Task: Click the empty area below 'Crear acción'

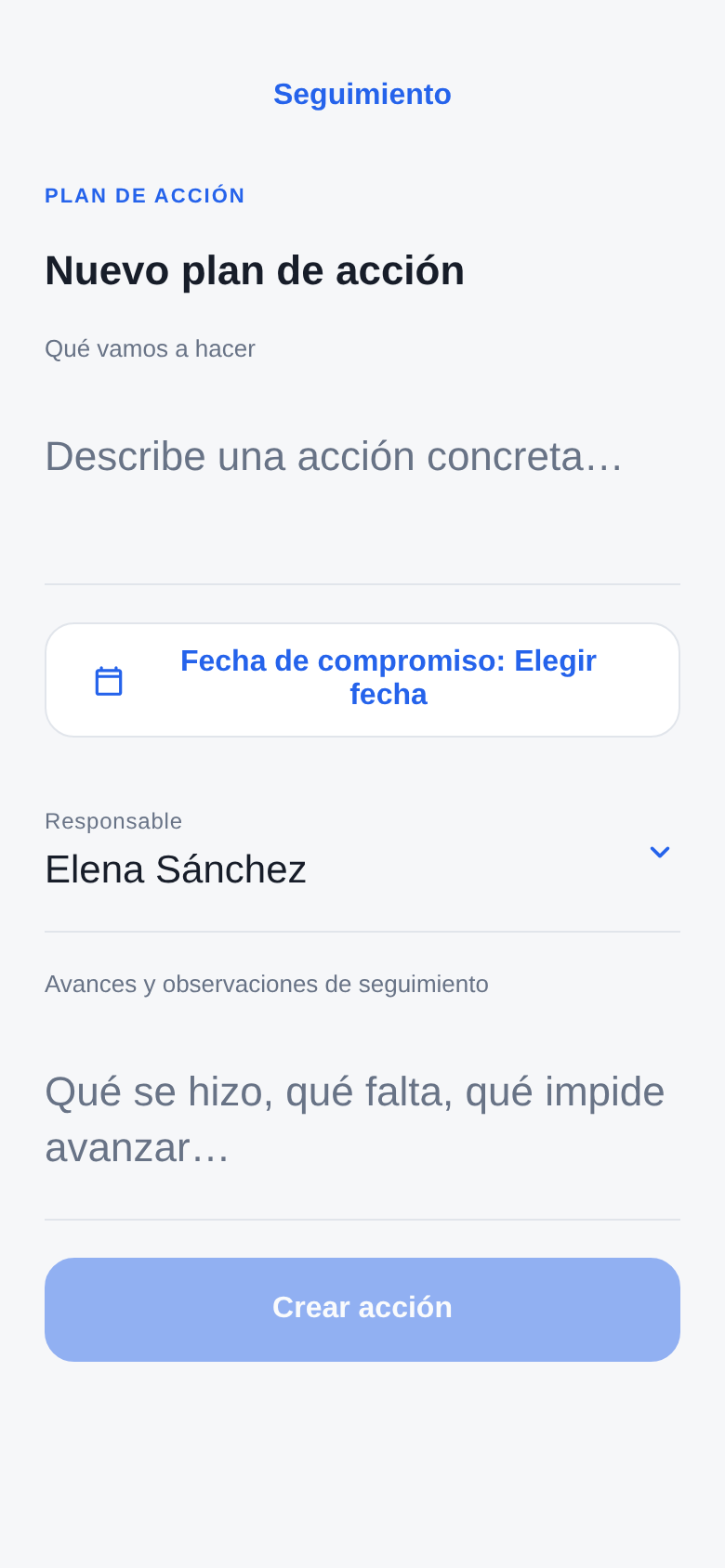Action: click(362, 1465)
